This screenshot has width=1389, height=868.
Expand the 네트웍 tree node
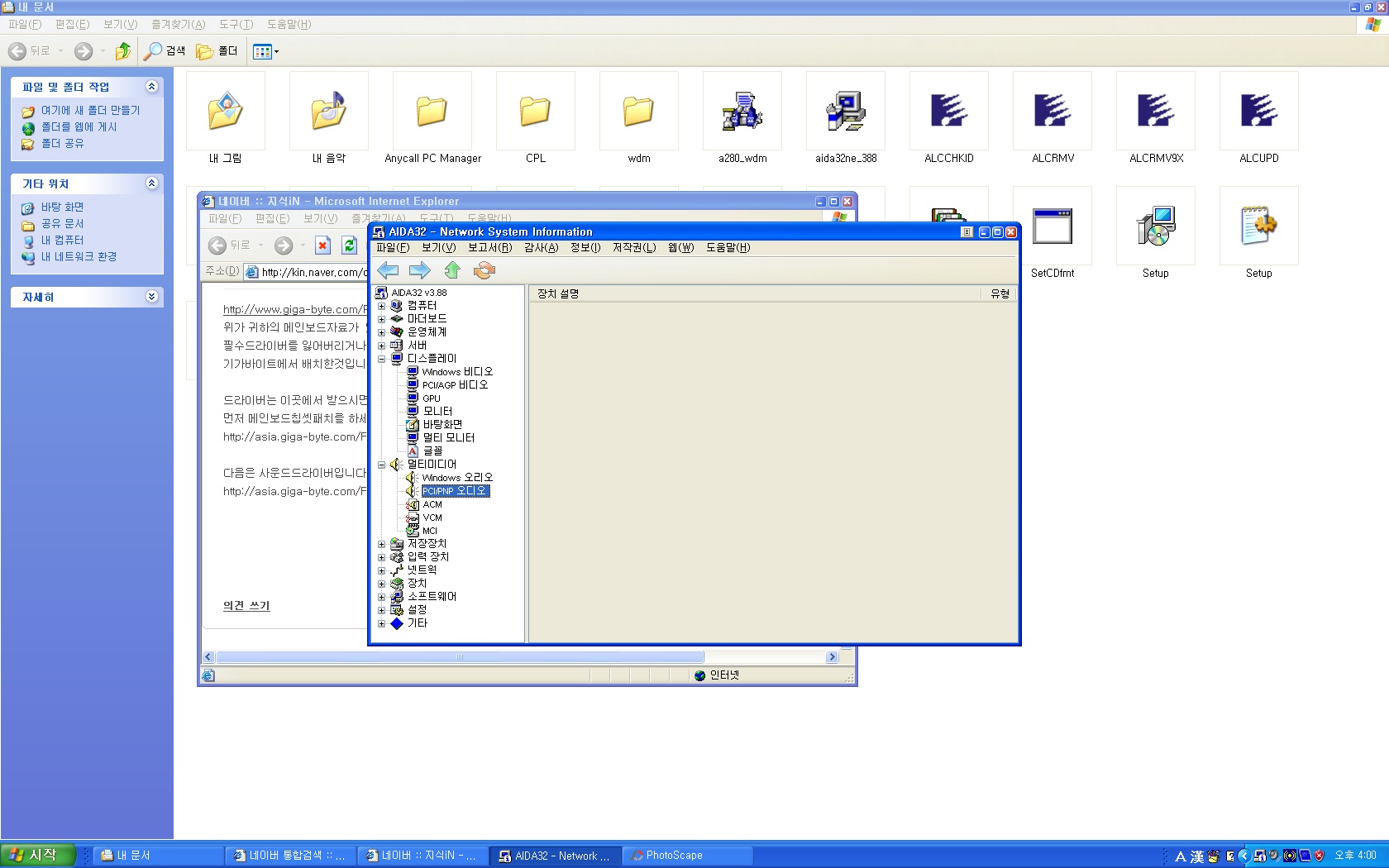(x=382, y=570)
